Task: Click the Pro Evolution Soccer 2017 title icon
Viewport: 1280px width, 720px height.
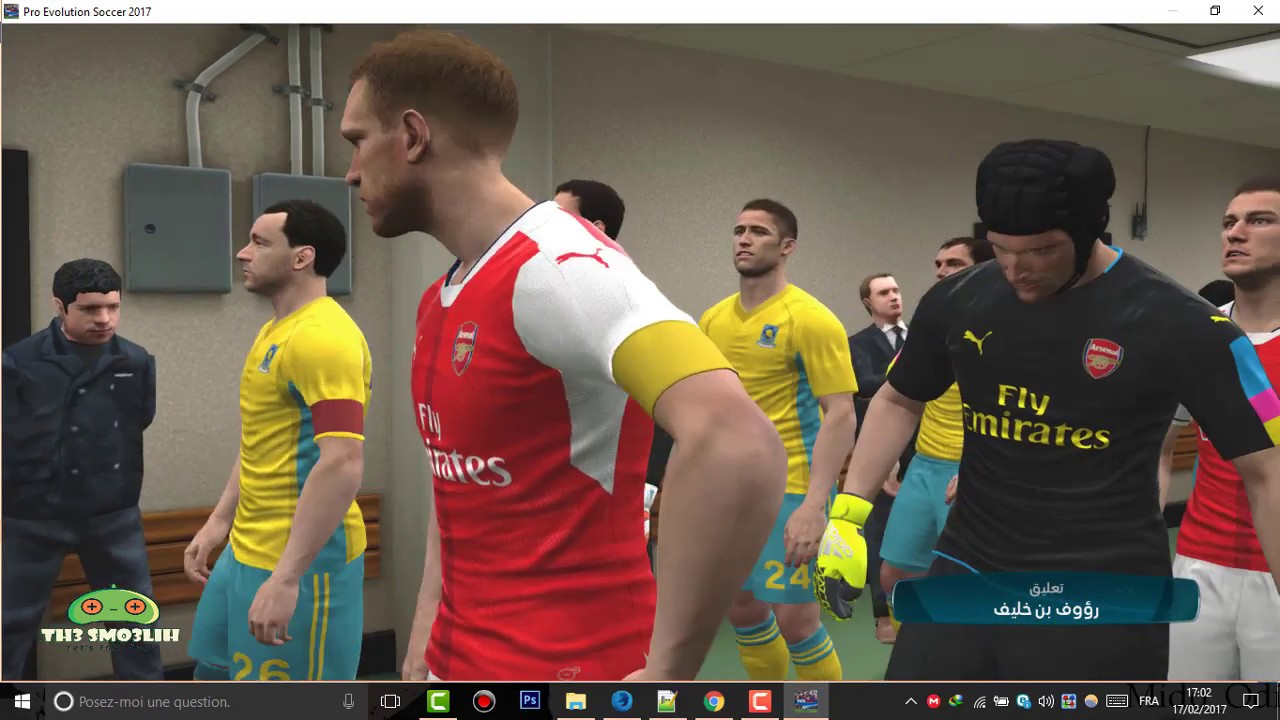Action: click(x=11, y=11)
